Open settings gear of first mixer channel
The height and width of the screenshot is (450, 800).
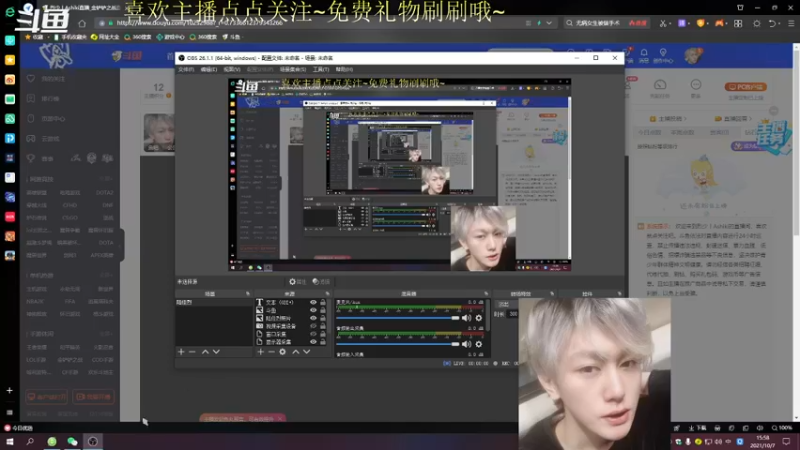click(x=479, y=318)
